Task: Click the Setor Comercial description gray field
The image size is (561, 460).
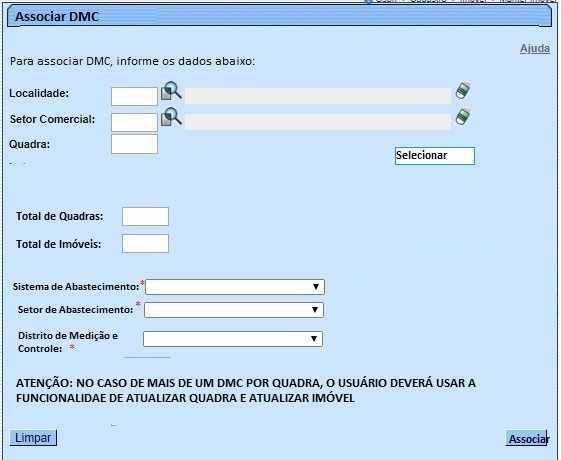Action: [318, 122]
